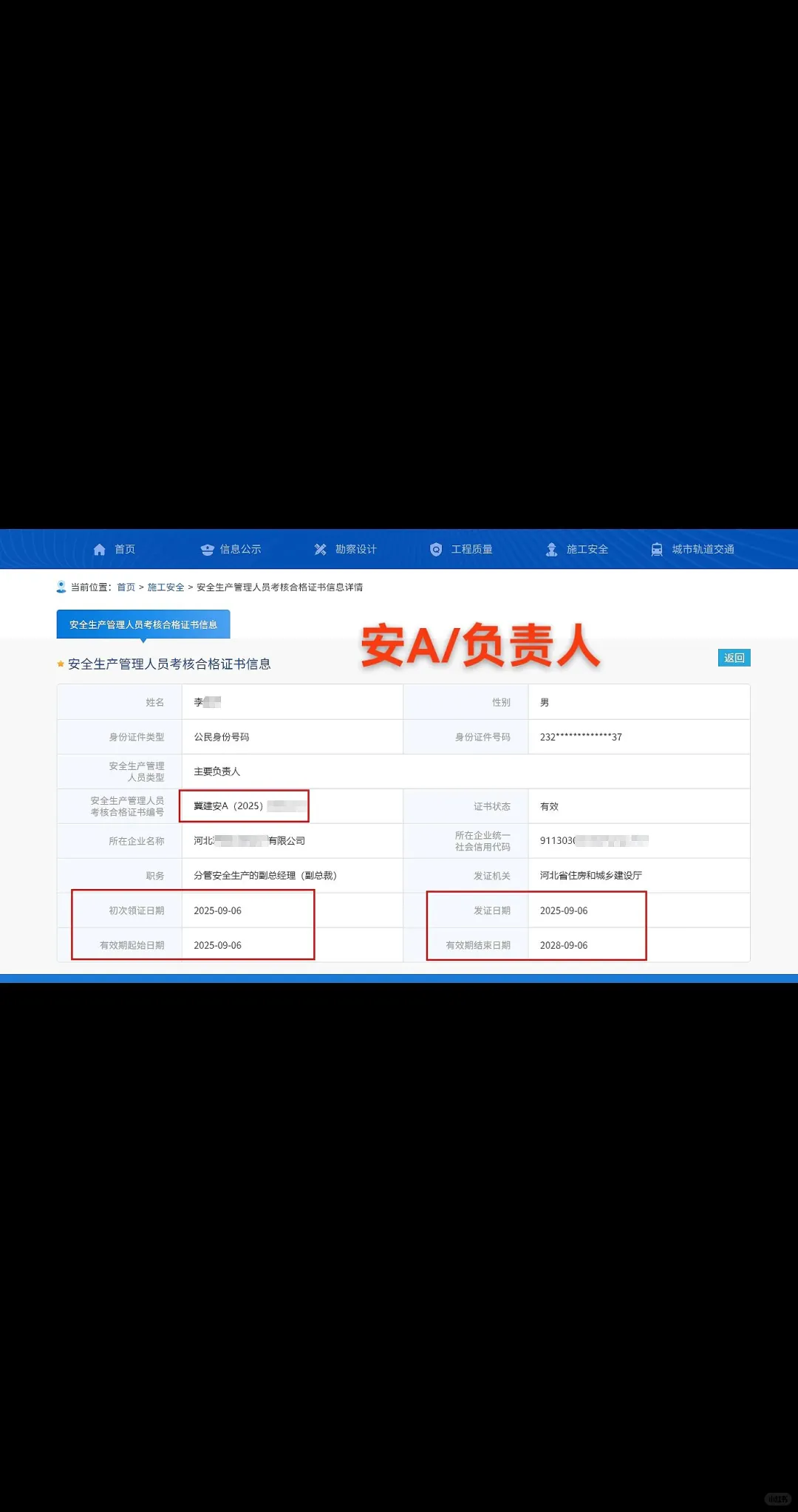The image size is (798, 1512).
Task: Follow the 施工安全 breadcrumb link
Action: point(166,588)
